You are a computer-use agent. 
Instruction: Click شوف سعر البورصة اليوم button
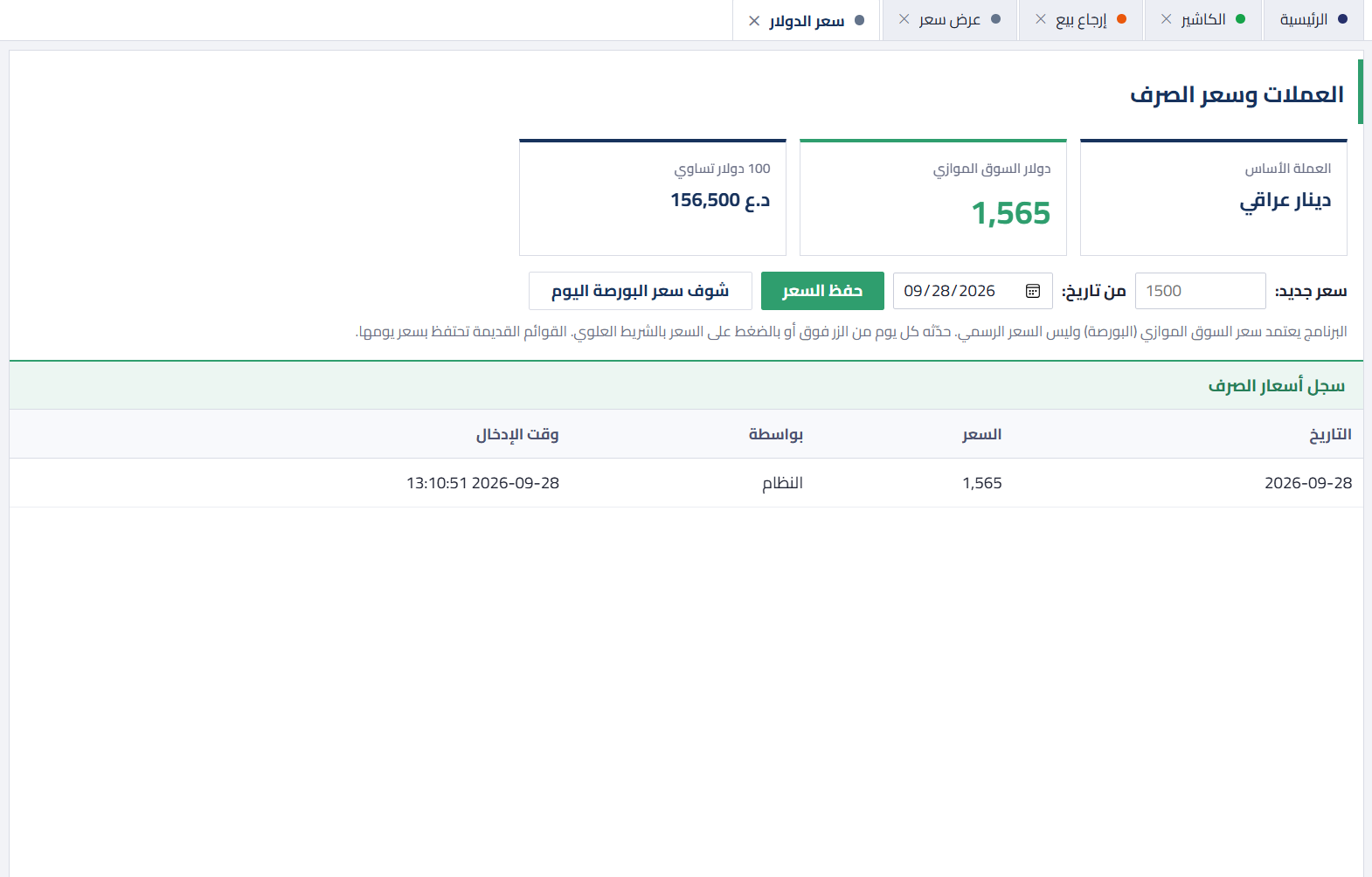(641, 291)
